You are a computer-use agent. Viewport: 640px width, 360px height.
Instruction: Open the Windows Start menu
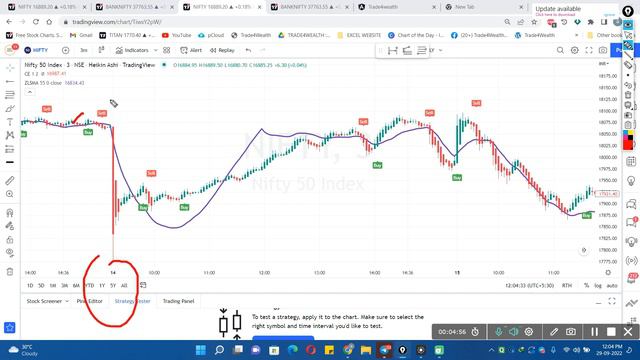[x=200, y=350]
